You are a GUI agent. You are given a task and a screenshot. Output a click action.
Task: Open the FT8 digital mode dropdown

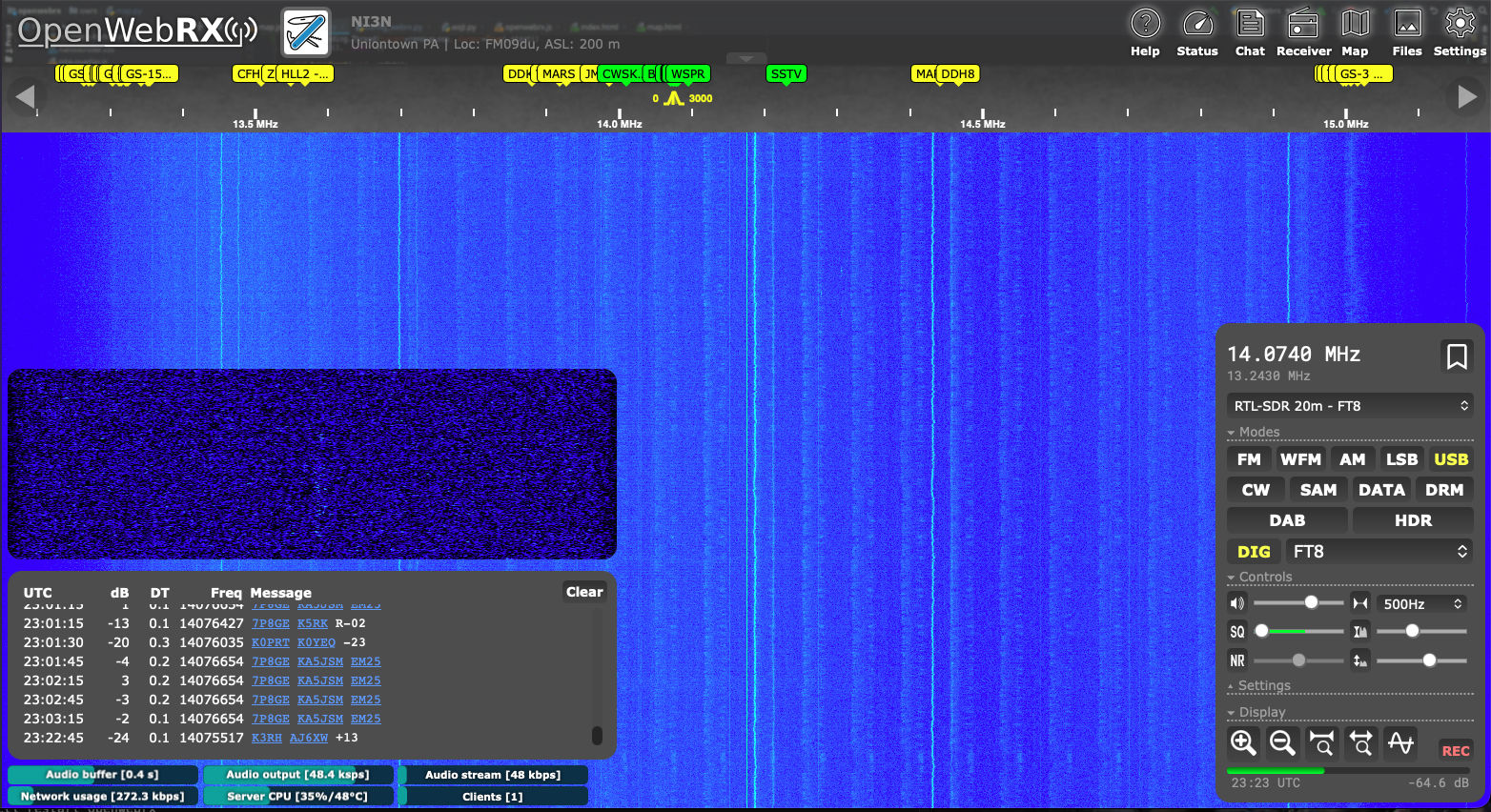click(1379, 552)
